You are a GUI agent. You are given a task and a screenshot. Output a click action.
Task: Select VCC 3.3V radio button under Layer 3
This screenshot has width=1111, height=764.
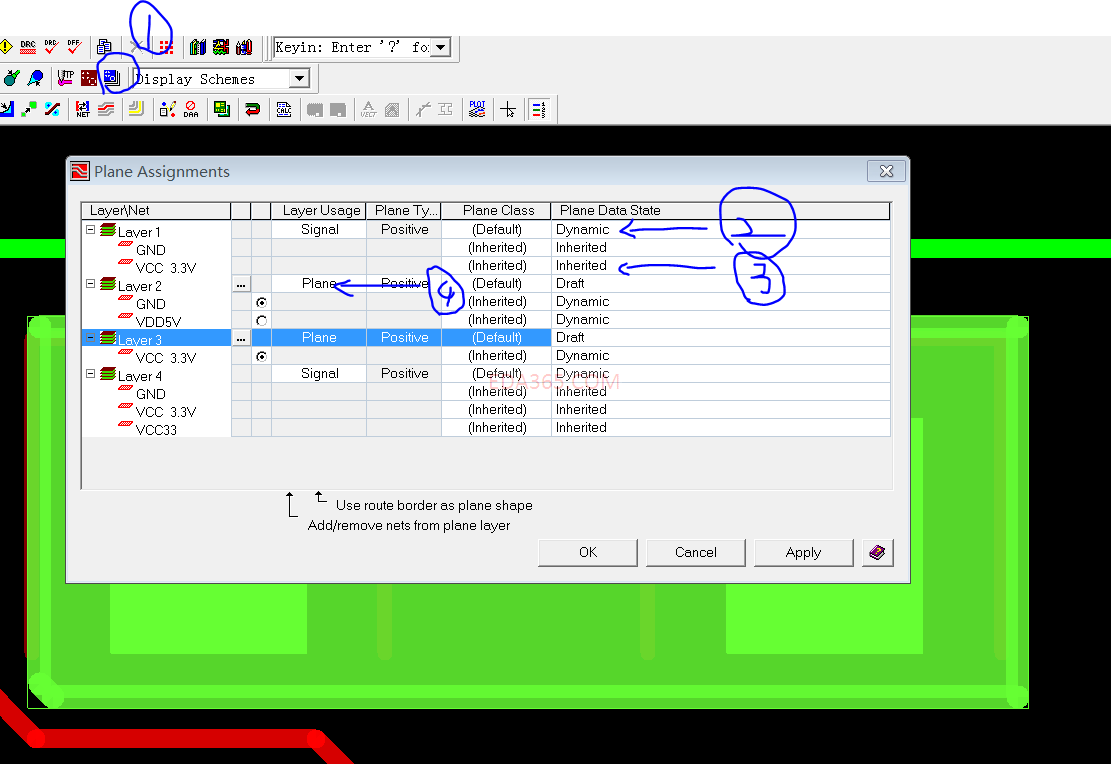pyautogui.click(x=261, y=356)
